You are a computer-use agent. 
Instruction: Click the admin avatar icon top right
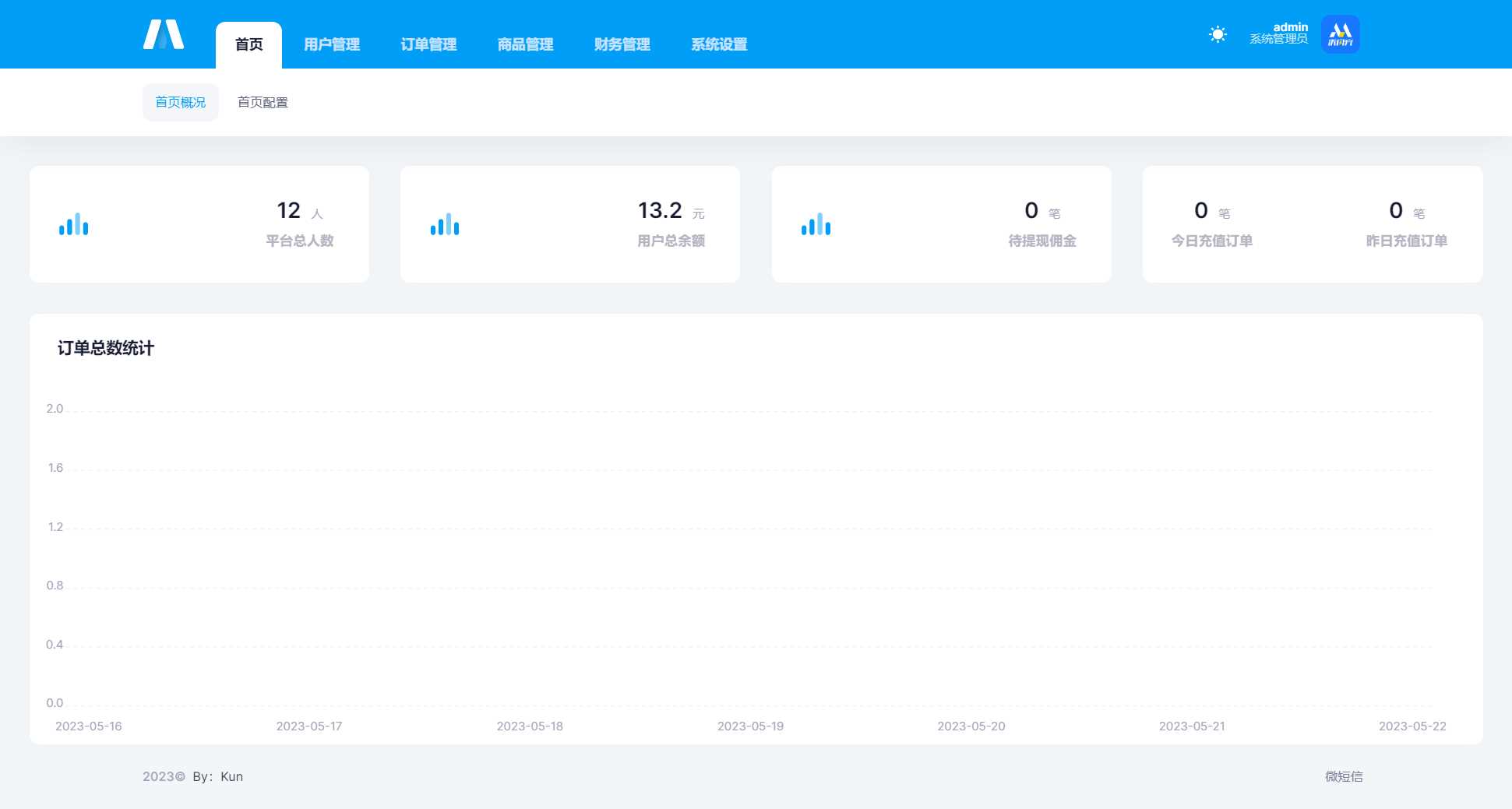pyautogui.click(x=1340, y=33)
